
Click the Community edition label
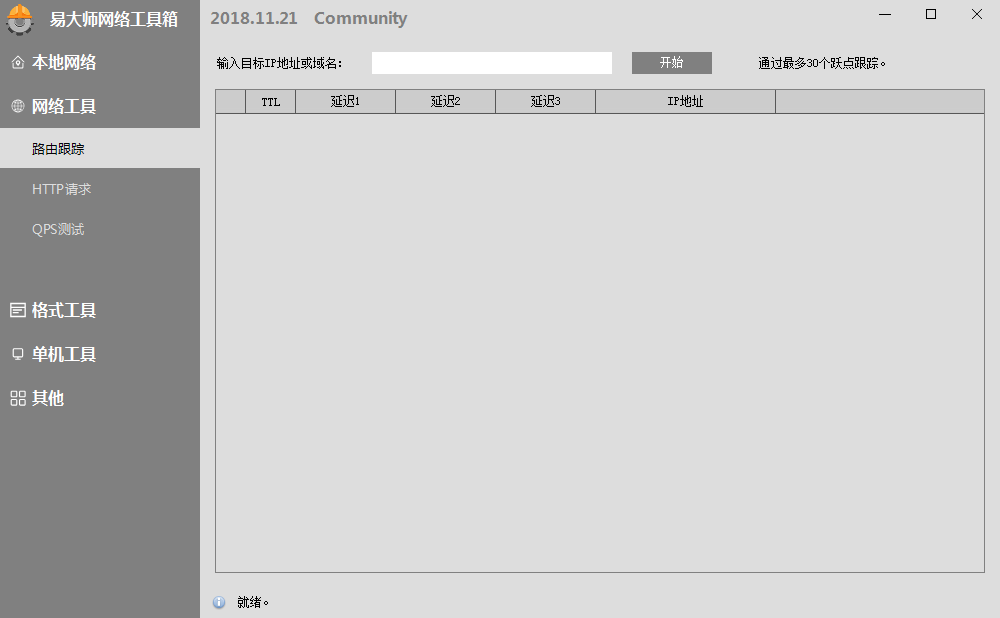[360, 18]
